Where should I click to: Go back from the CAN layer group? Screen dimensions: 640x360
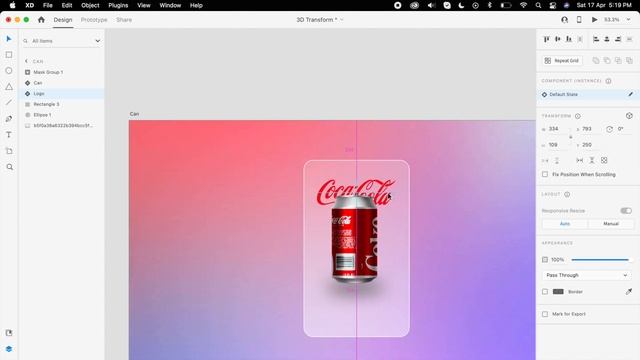27,61
